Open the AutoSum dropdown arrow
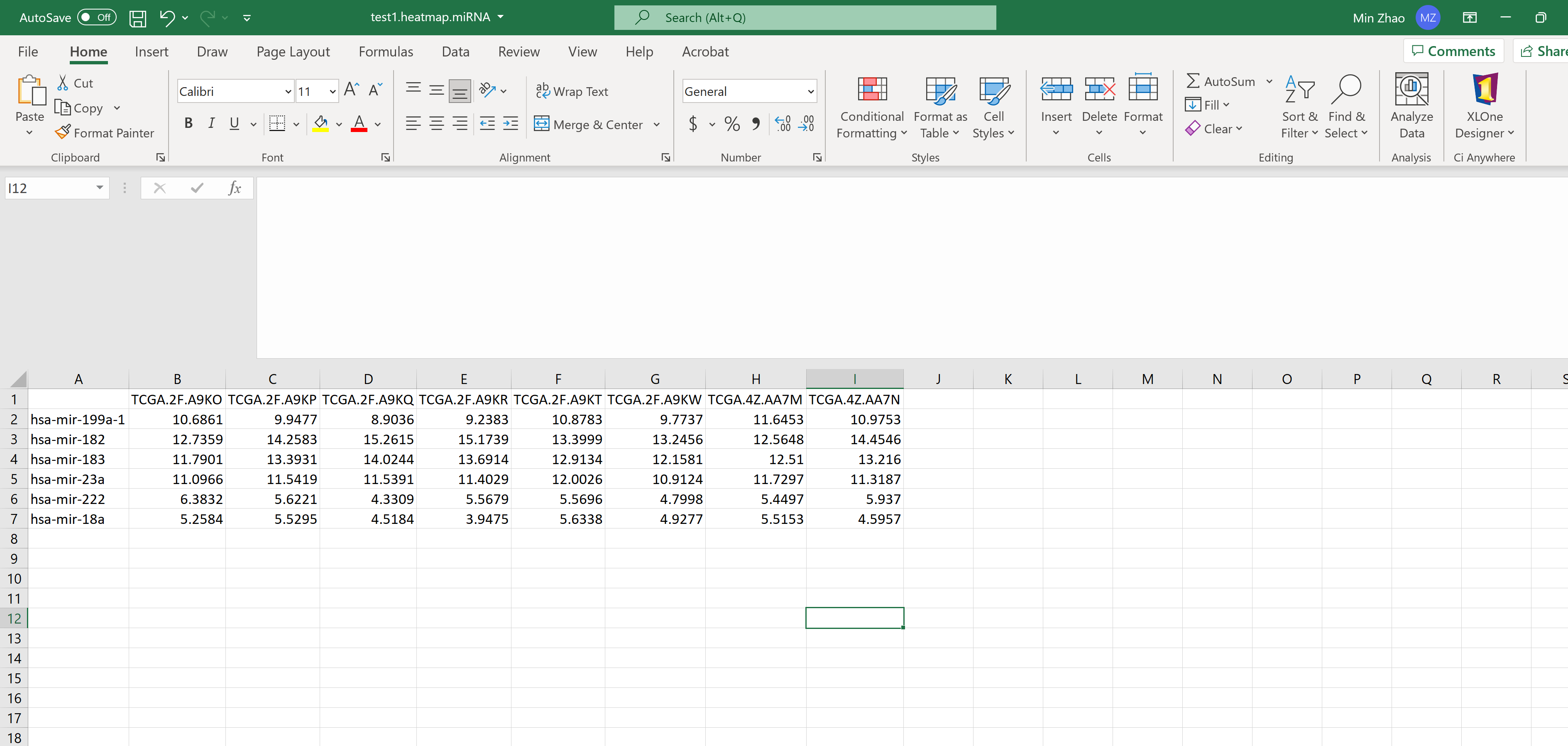This screenshot has height=746, width=1568. pyautogui.click(x=1269, y=81)
